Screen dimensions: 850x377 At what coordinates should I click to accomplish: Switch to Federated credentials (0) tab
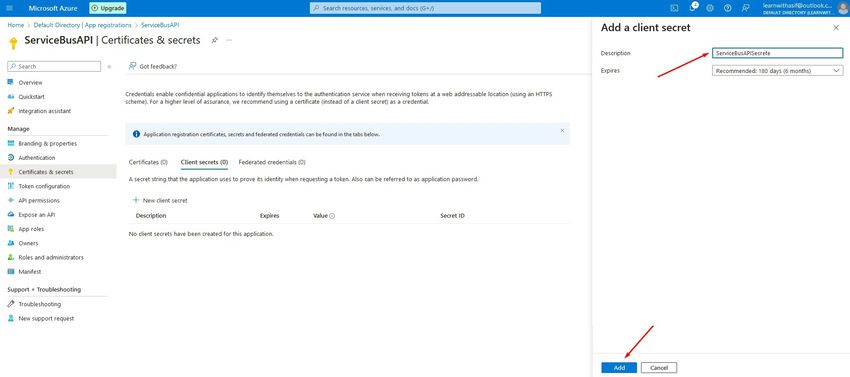pyautogui.click(x=272, y=162)
